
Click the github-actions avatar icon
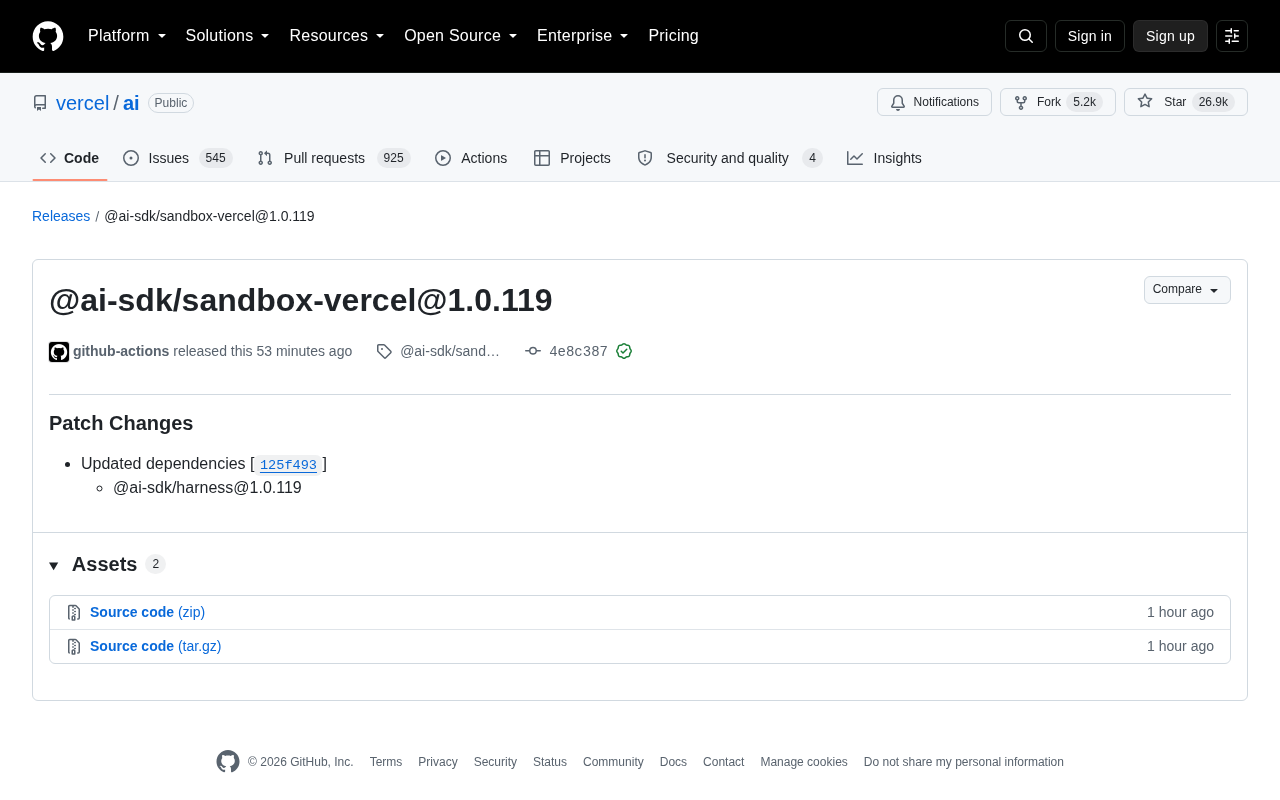pos(59,352)
